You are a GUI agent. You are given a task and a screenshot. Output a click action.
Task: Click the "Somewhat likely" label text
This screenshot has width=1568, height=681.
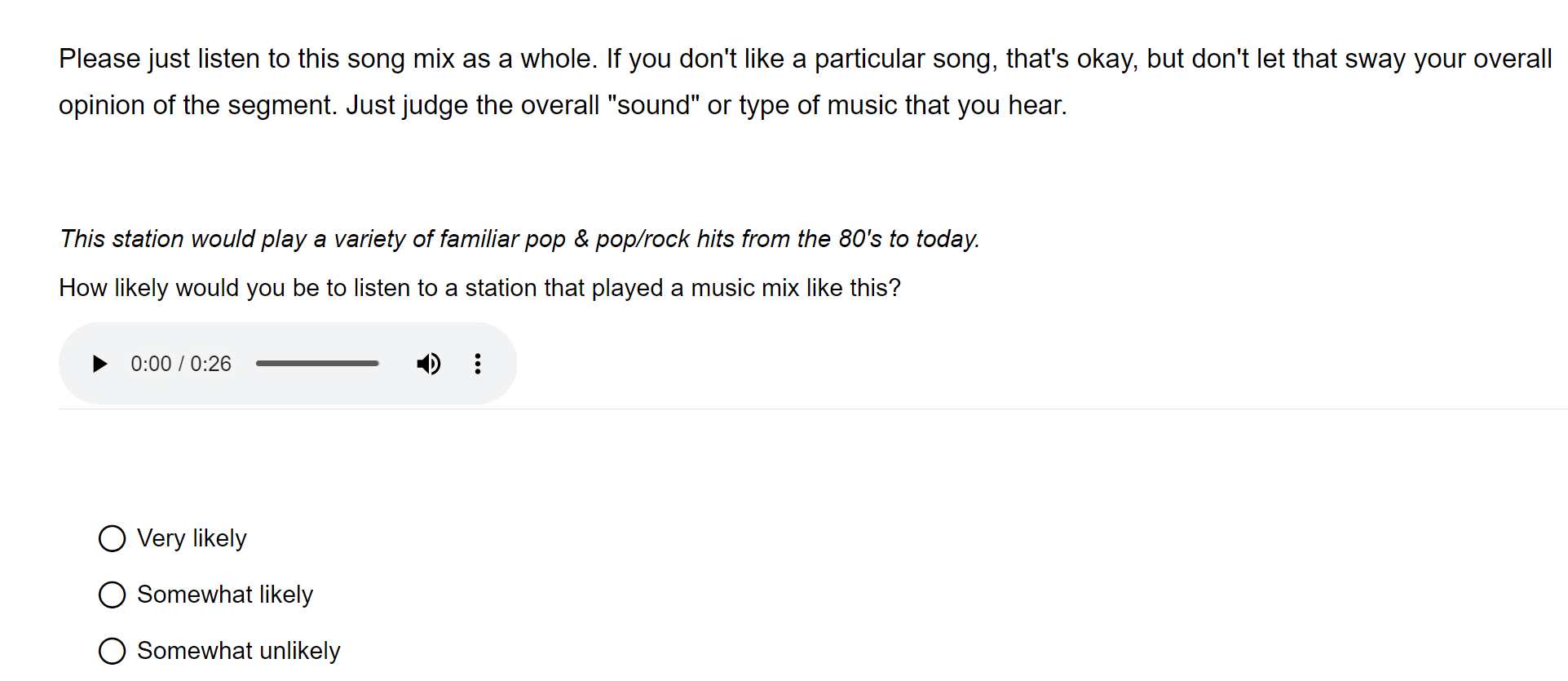pyautogui.click(x=225, y=595)
